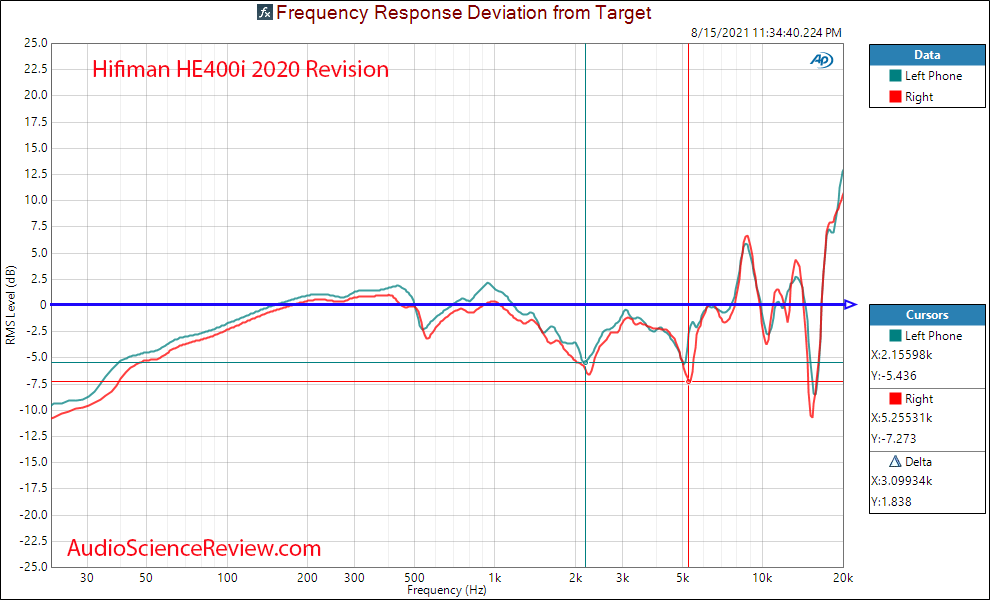The image size is (990, 600).
Task: Click the -25.0 dB axis tick label
Action: click(33, 567)
